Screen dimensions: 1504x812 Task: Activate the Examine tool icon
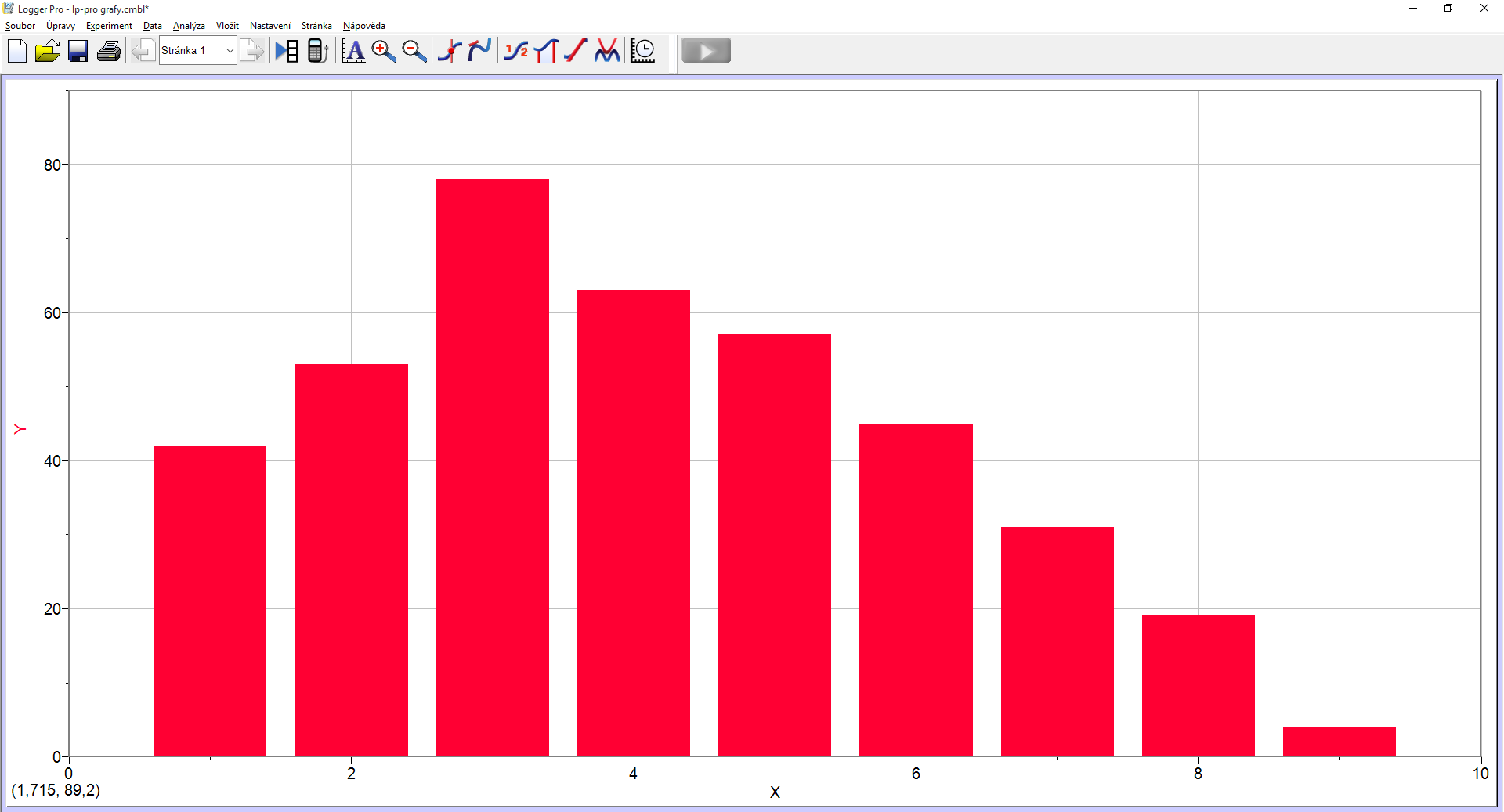450,51
